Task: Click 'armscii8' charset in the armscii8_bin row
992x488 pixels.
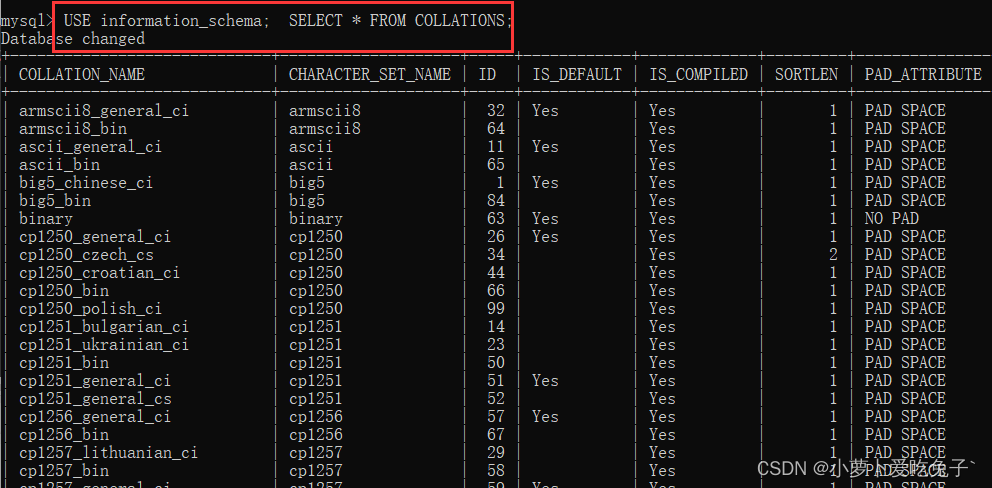Action: 325,128
